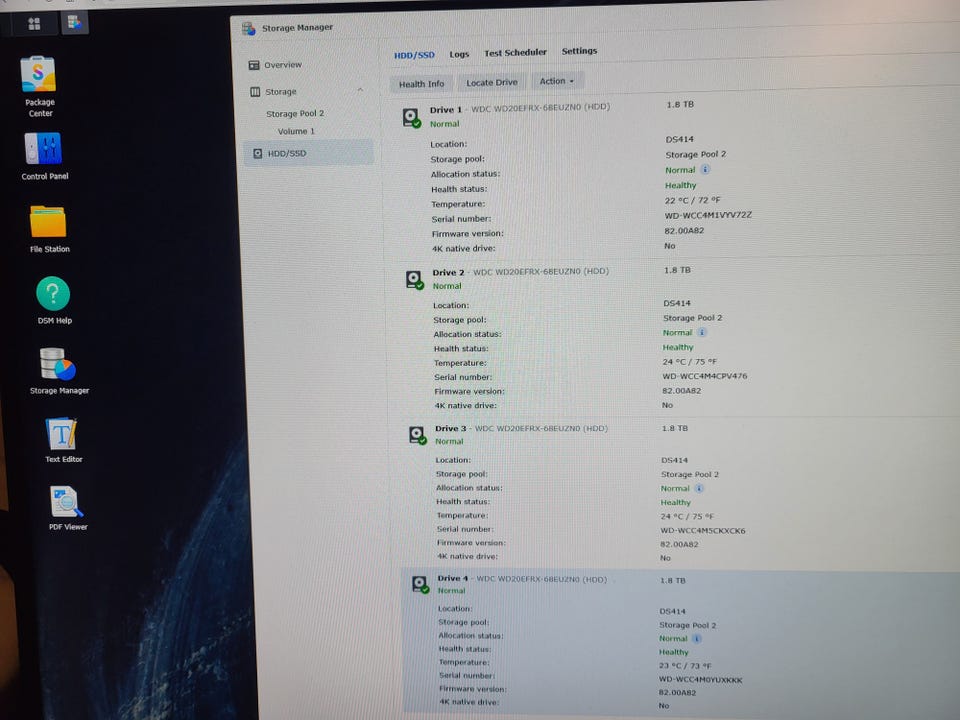Click Drive 1 disk status icon
960x720 pixels.
tap(411, 118)
